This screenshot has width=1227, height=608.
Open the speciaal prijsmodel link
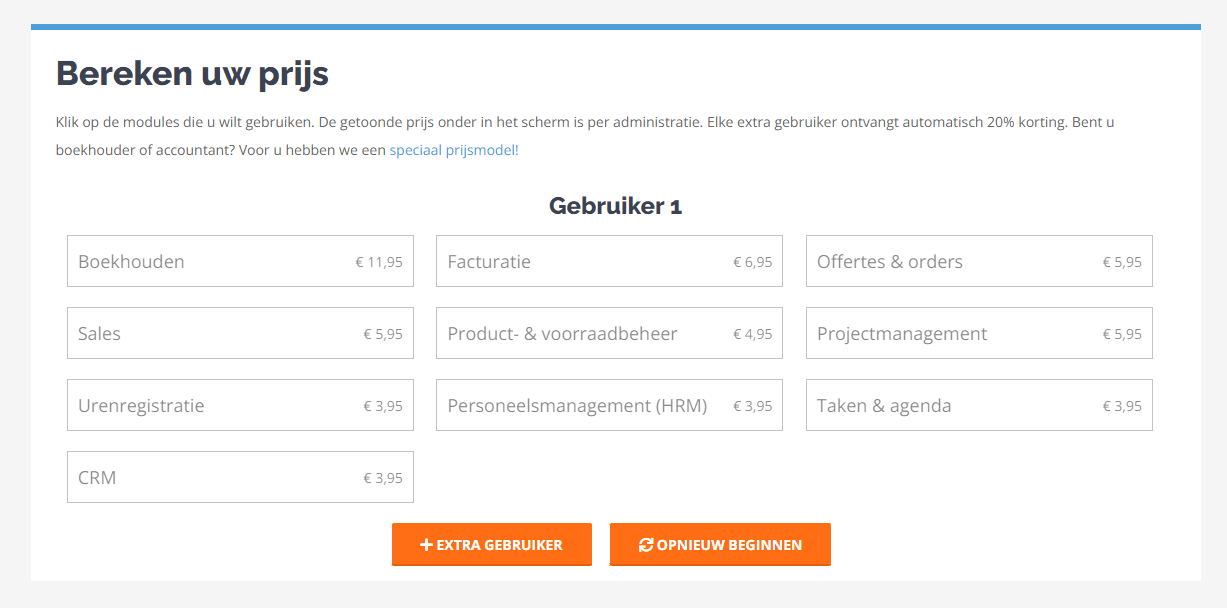point(455,149)
